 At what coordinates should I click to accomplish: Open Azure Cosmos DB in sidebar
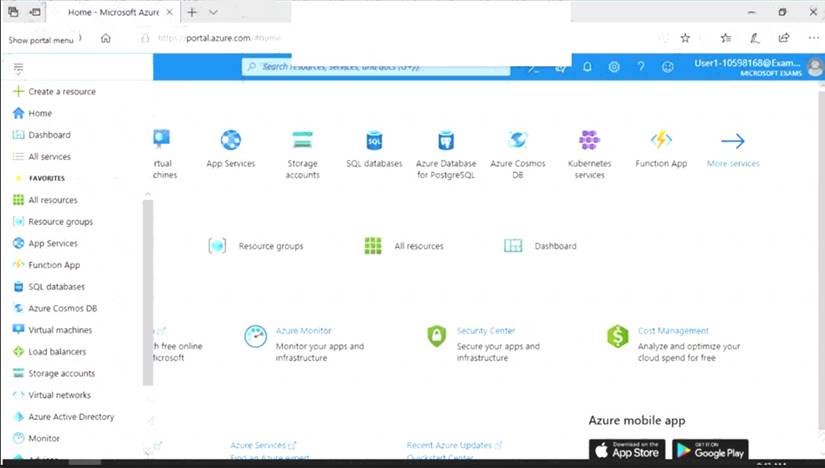pos(55,308)
